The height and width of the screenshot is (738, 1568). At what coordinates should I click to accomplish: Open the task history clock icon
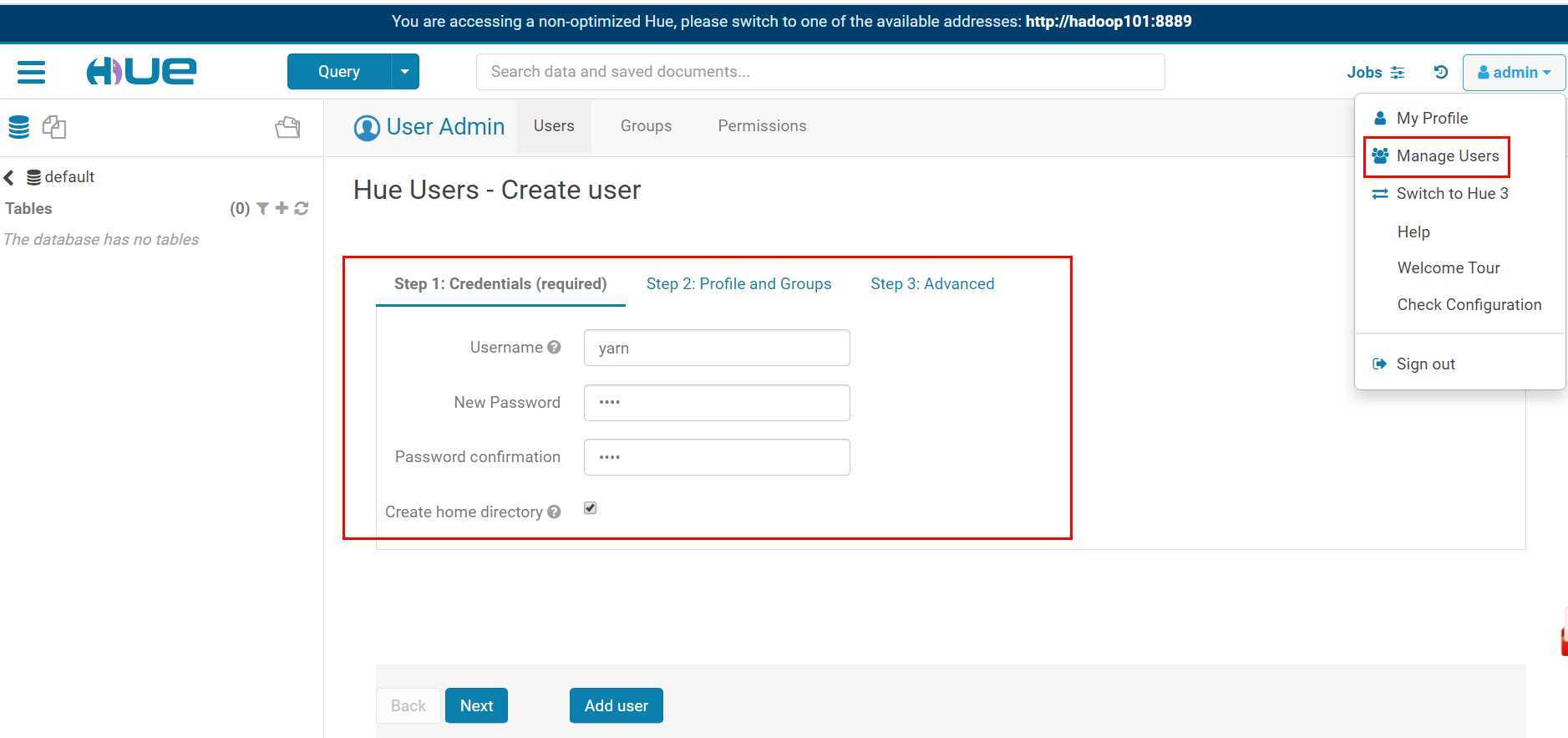click(x=1441, y=73)
